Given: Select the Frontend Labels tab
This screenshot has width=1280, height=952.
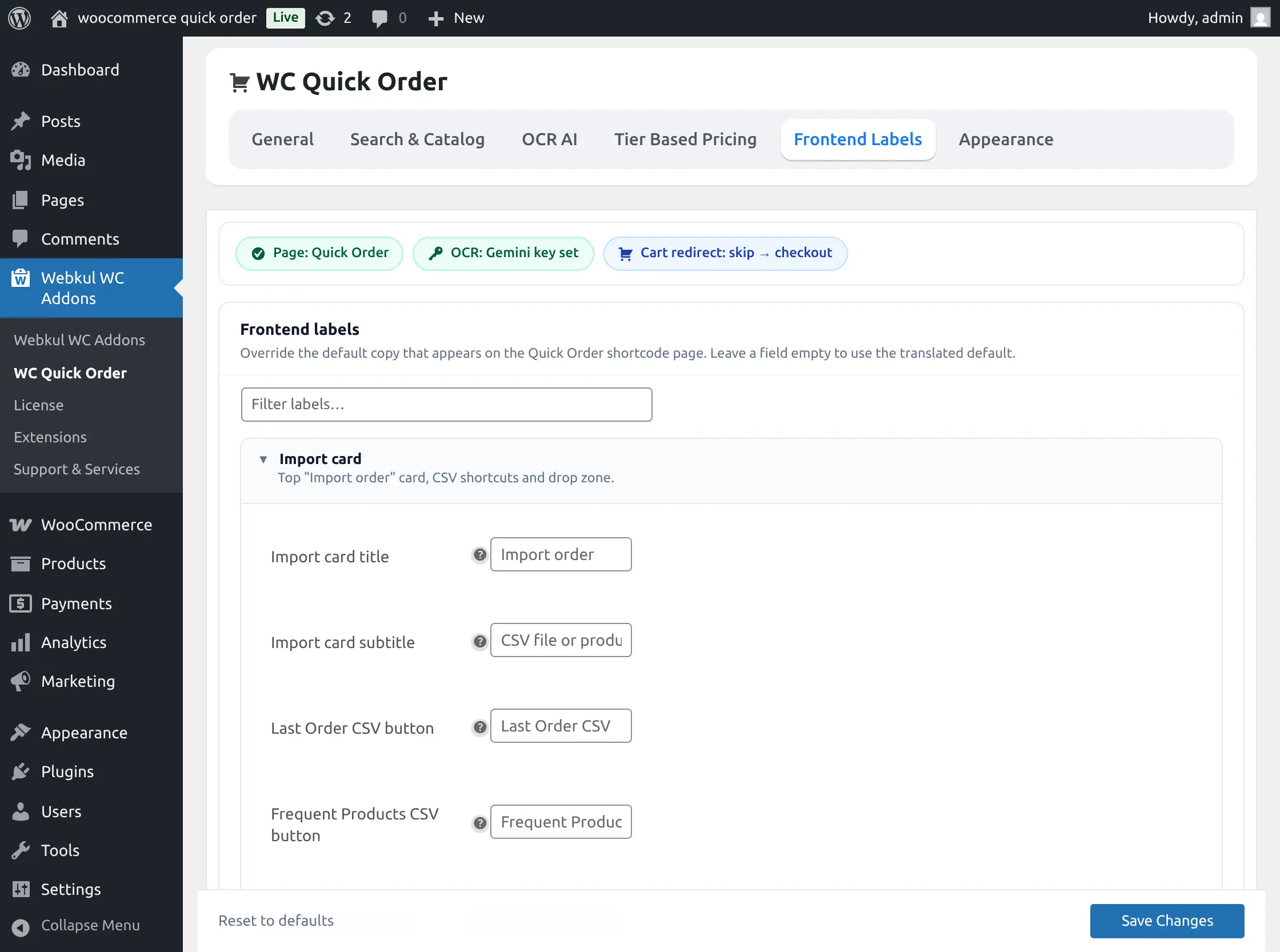Looking at the screenshot, I should tap(858, 139).
